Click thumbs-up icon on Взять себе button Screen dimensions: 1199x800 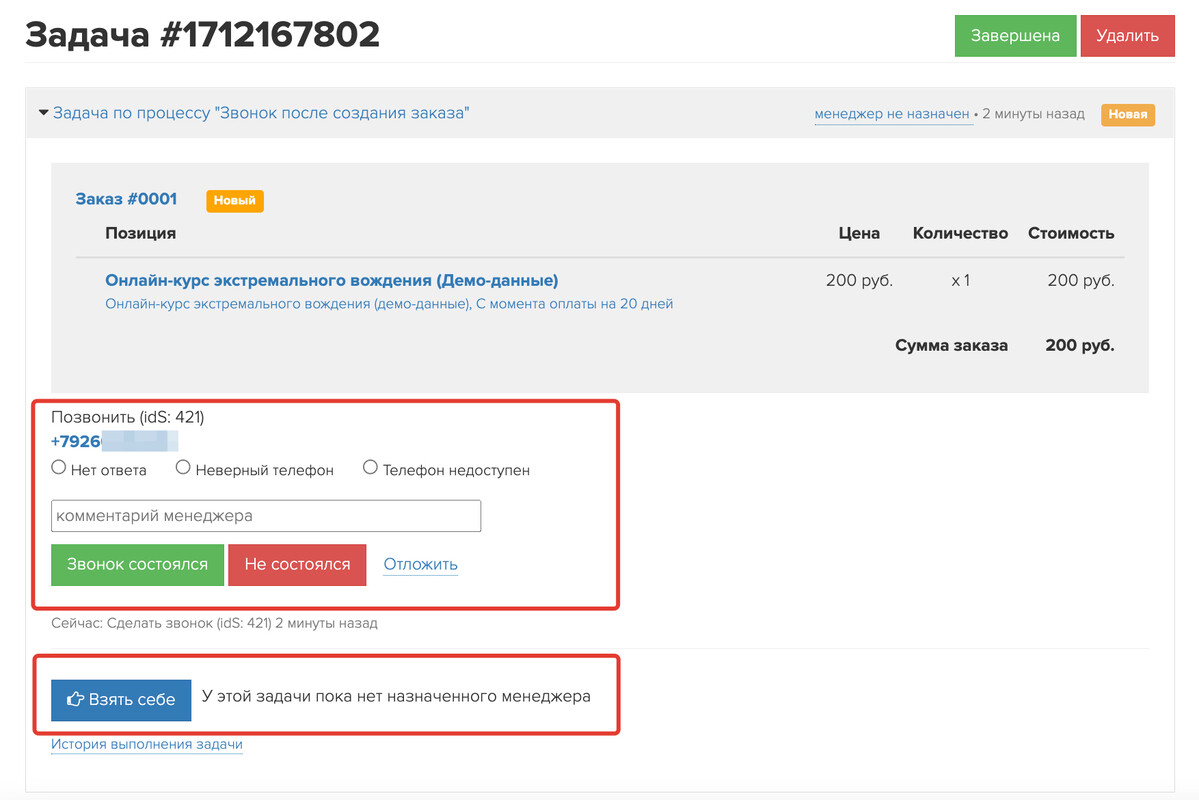click(x=75, y=699)
